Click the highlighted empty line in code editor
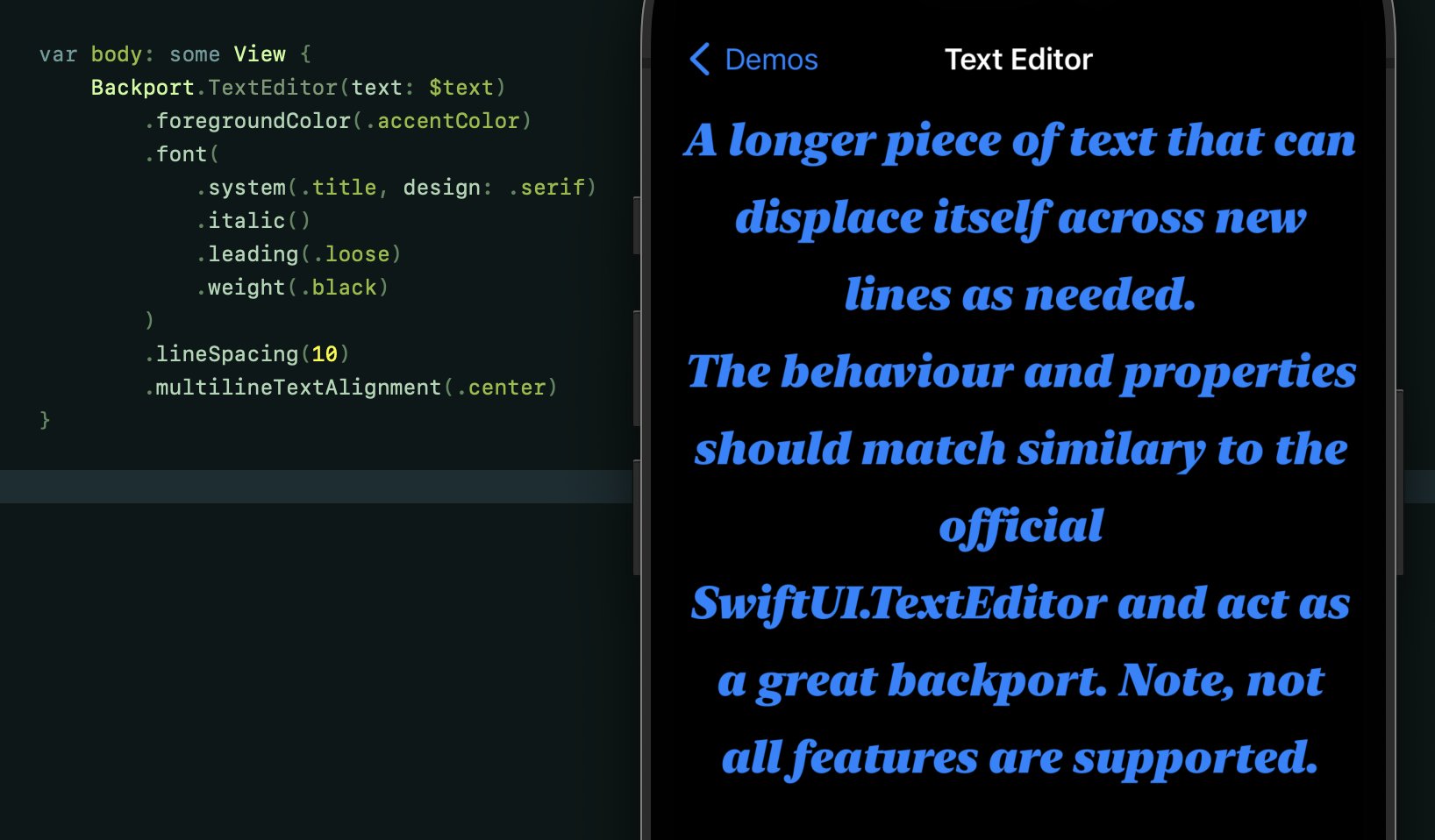This screenshot has width=1435, height=840. (316, 487)
